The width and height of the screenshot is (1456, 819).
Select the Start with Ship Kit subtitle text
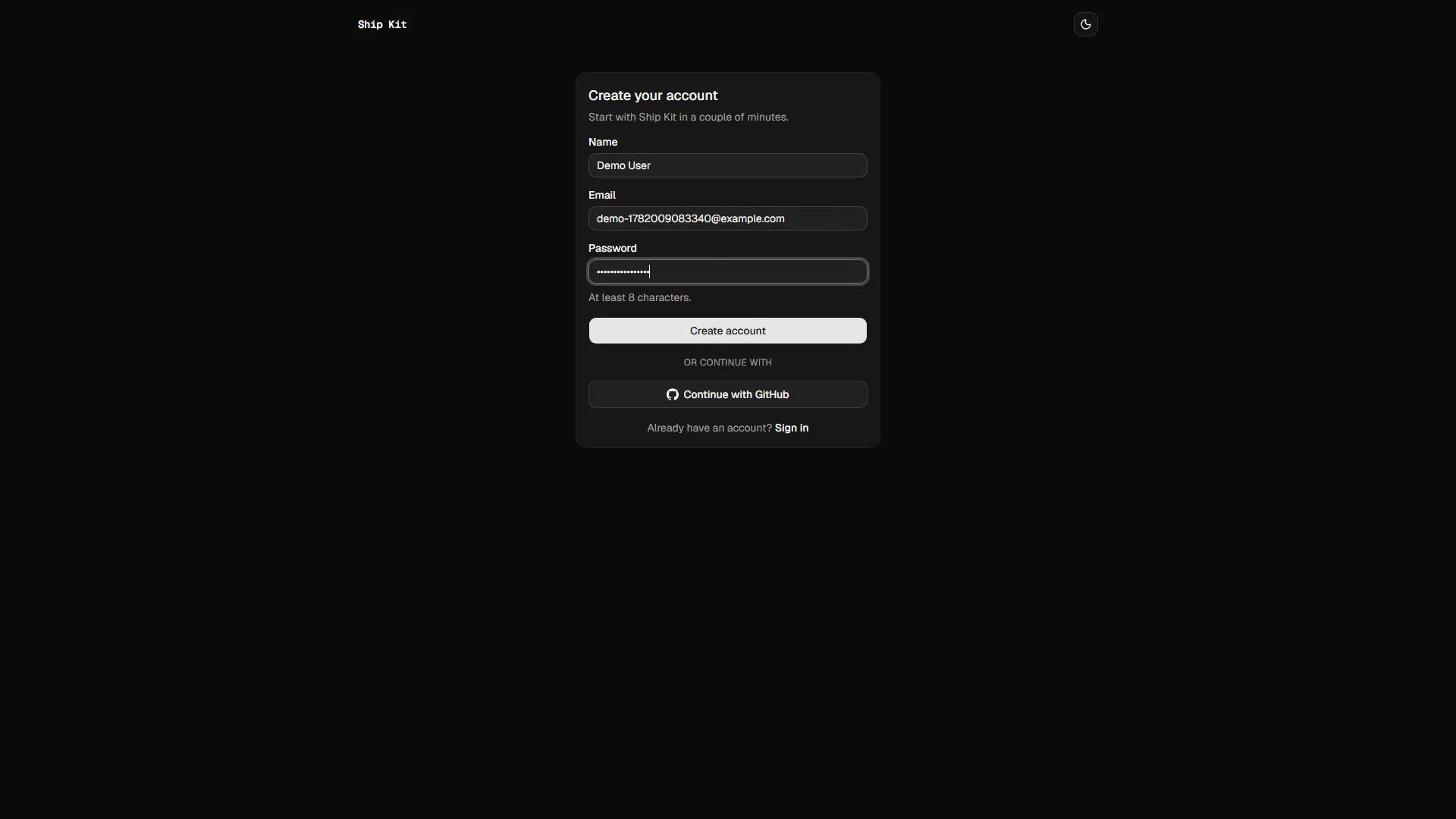688,117
